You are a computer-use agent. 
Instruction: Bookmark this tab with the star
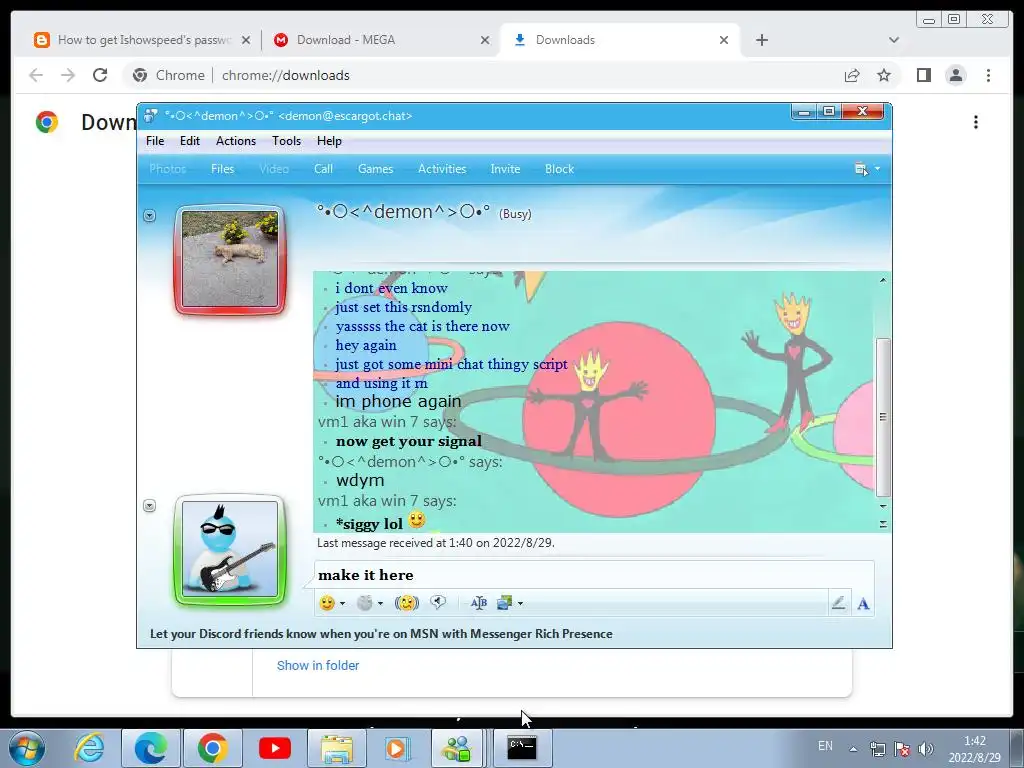[884, 75]
